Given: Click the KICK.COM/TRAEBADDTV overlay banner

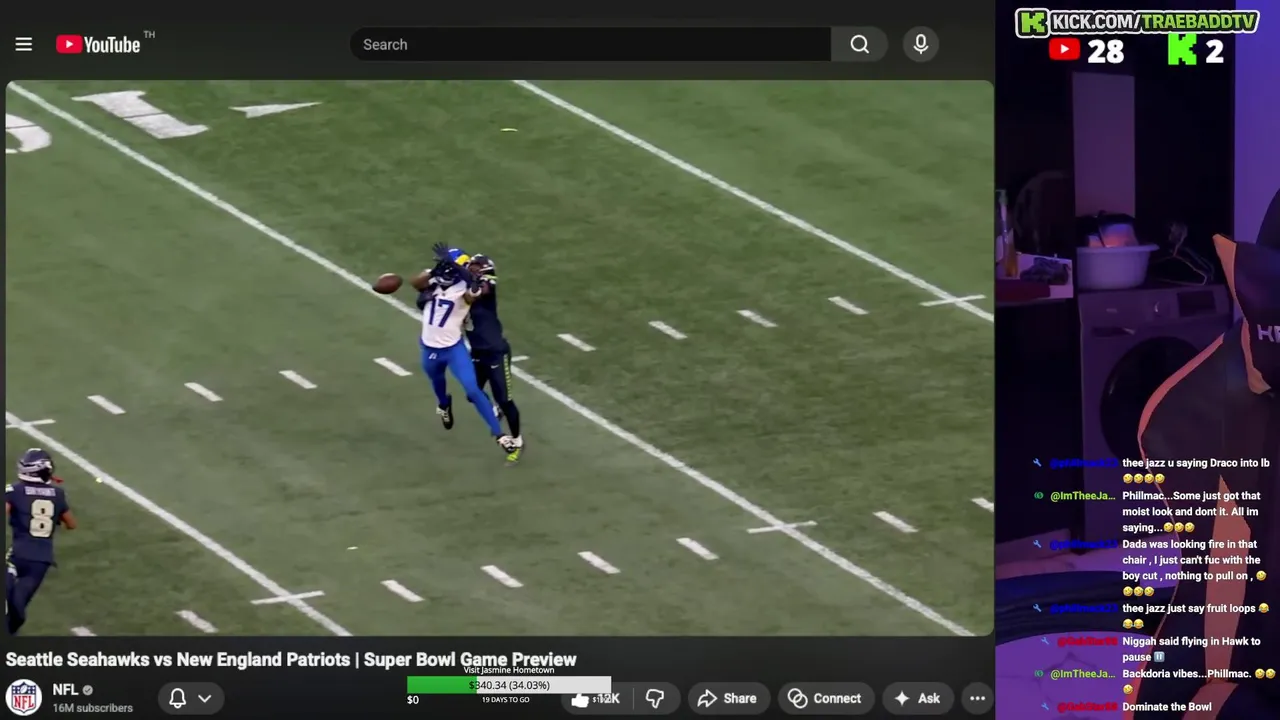Looking at the screenshot, I should [1137, 22].
